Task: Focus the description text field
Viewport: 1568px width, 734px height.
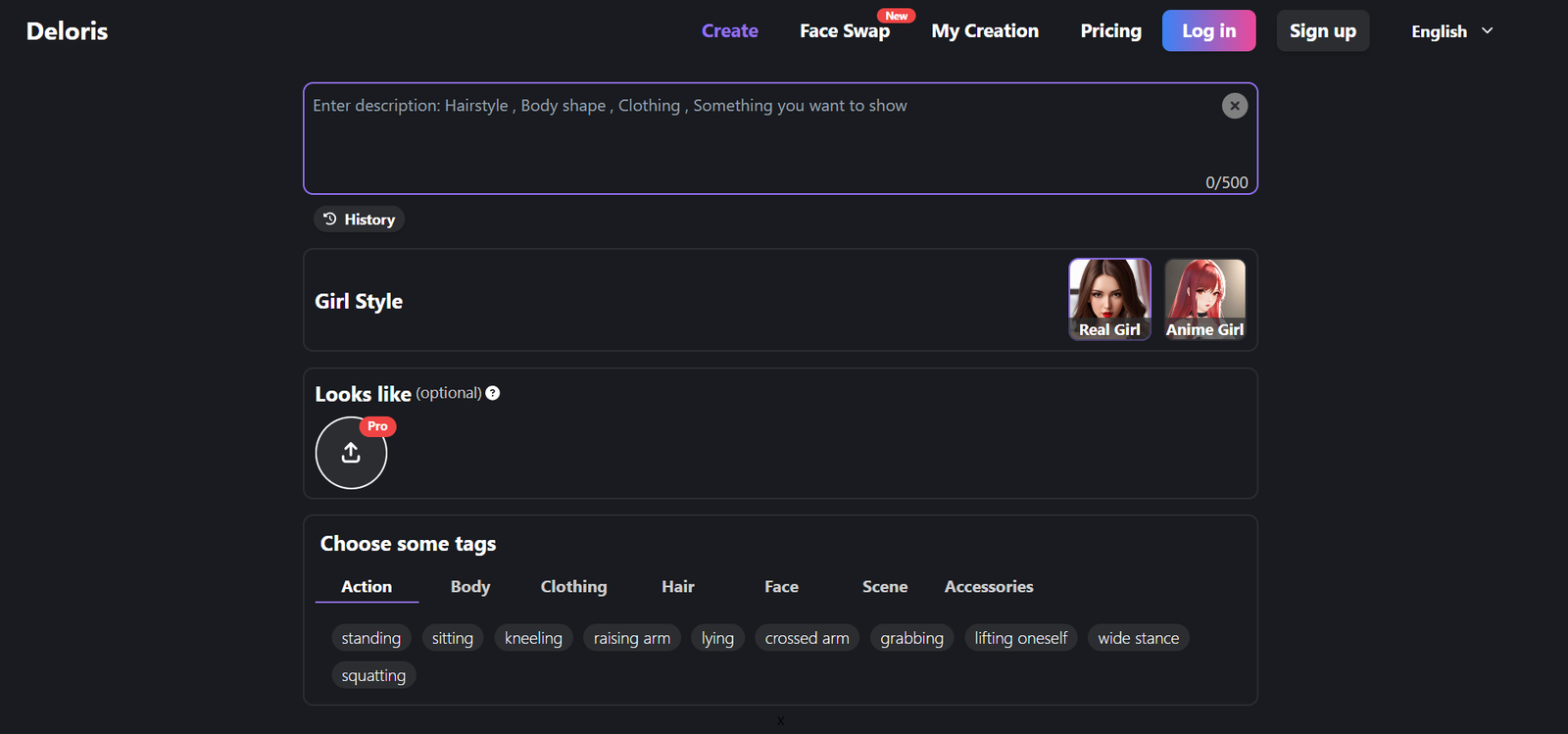Action: point(780,138)
